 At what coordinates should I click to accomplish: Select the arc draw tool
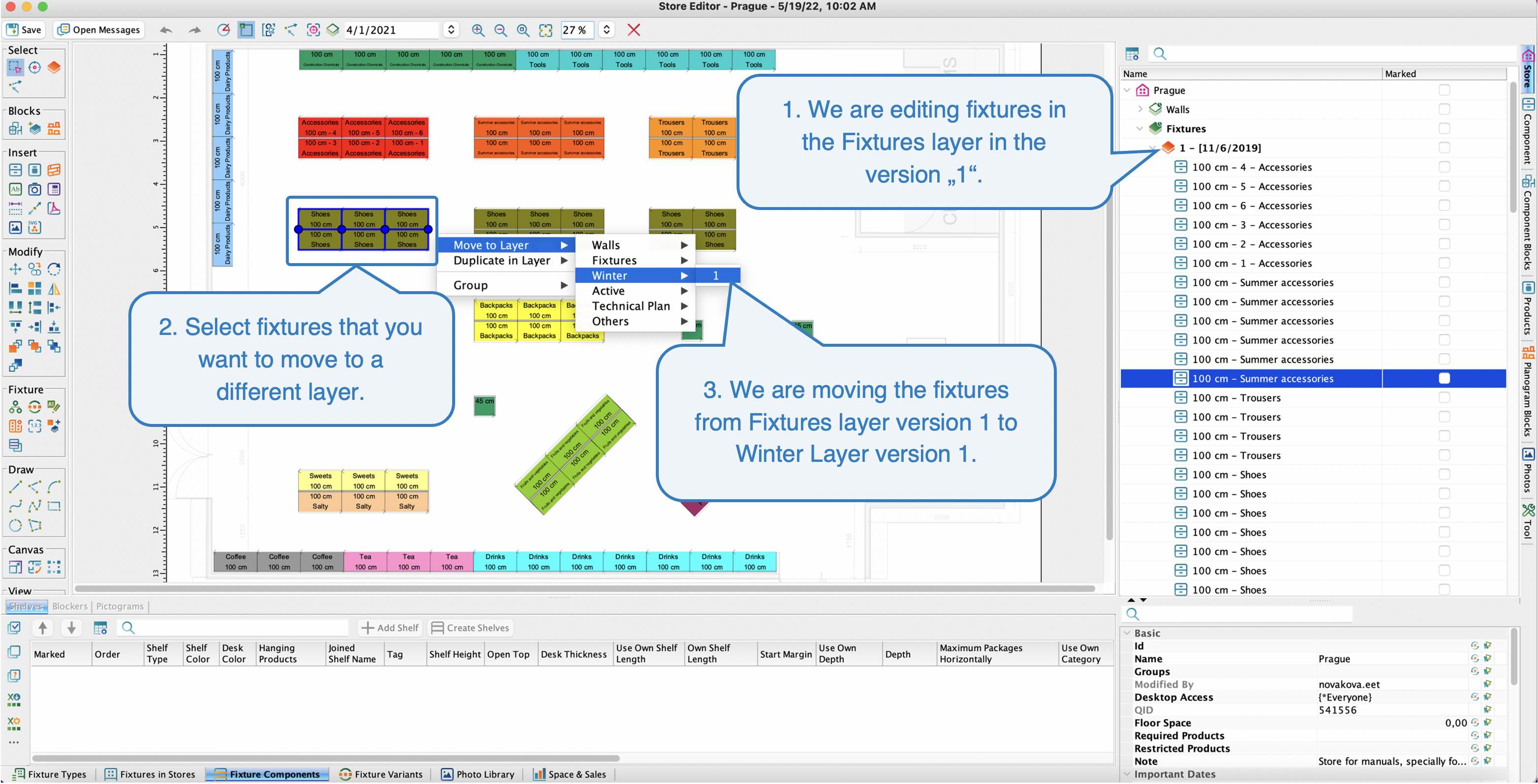pyautogui.click(x=54, y=487)
